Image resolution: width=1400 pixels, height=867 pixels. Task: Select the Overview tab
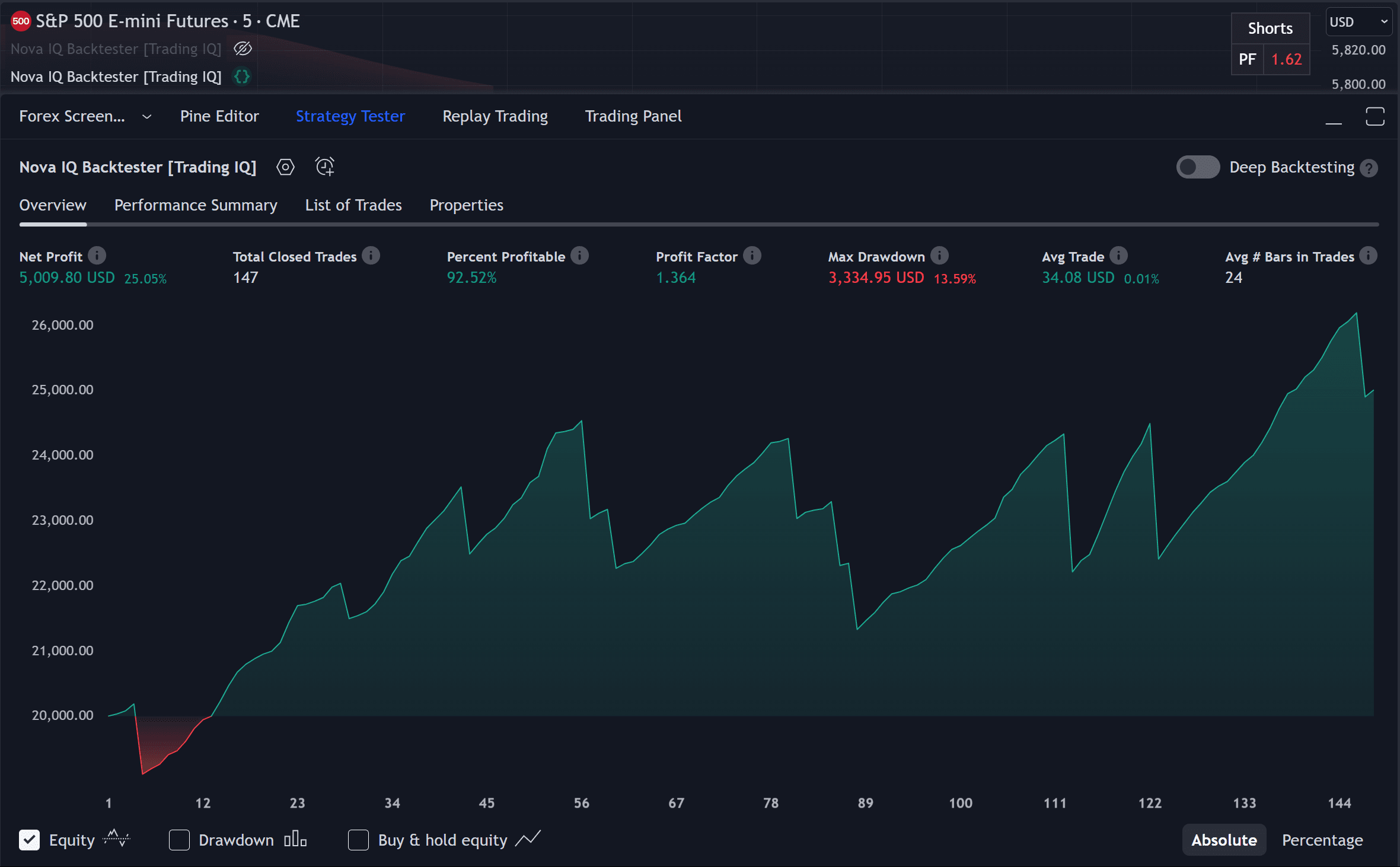coord(53,205)
